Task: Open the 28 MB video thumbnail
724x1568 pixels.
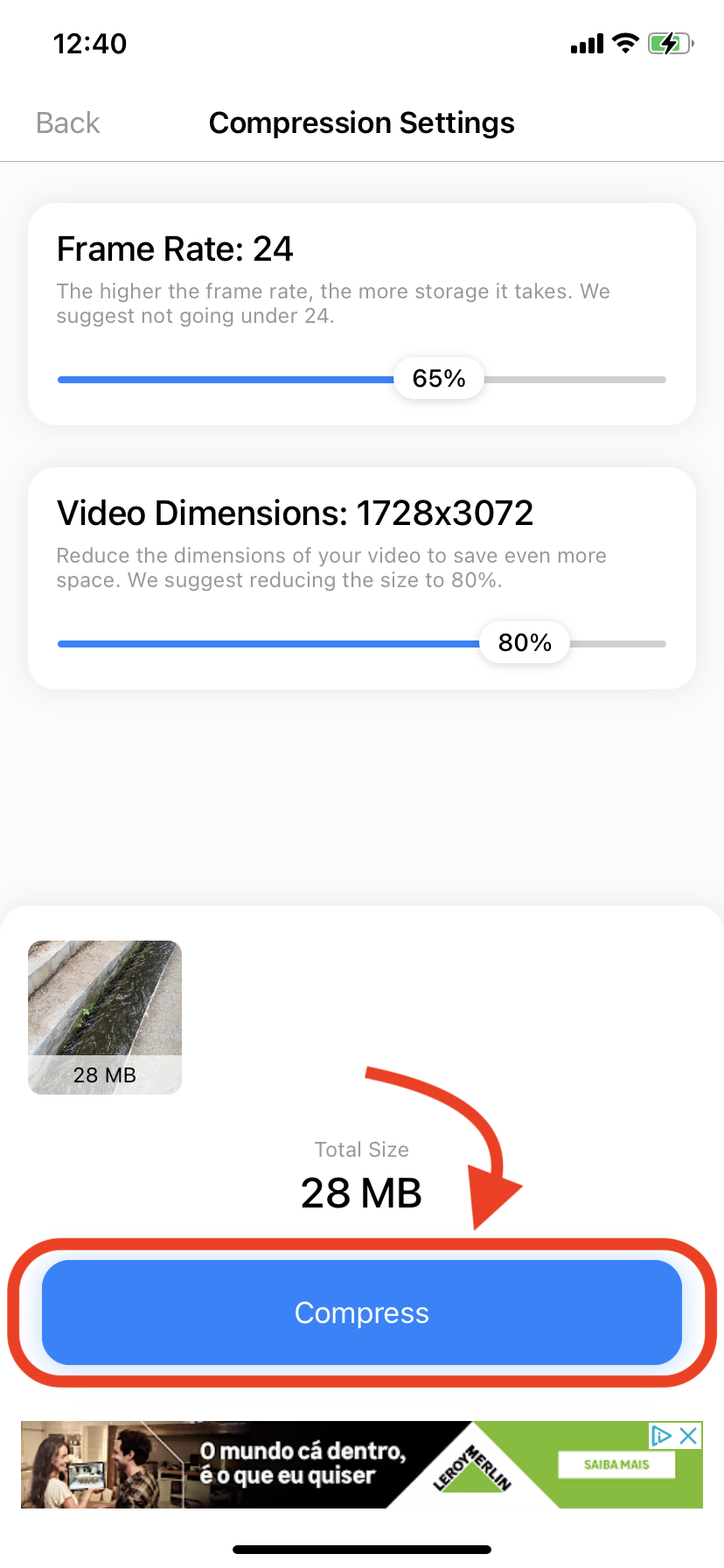Action: 104,1017
